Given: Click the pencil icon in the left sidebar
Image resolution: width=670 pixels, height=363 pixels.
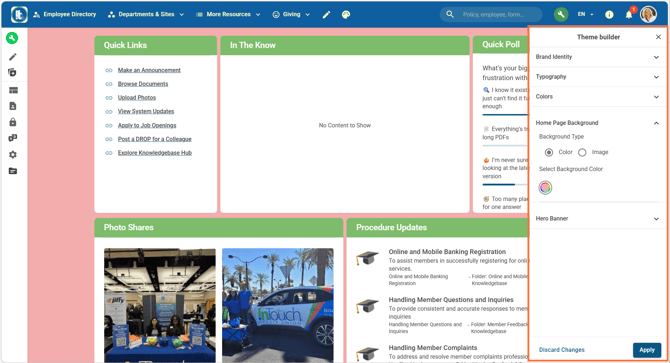Looking at the screenshot, I should [13, 57].
